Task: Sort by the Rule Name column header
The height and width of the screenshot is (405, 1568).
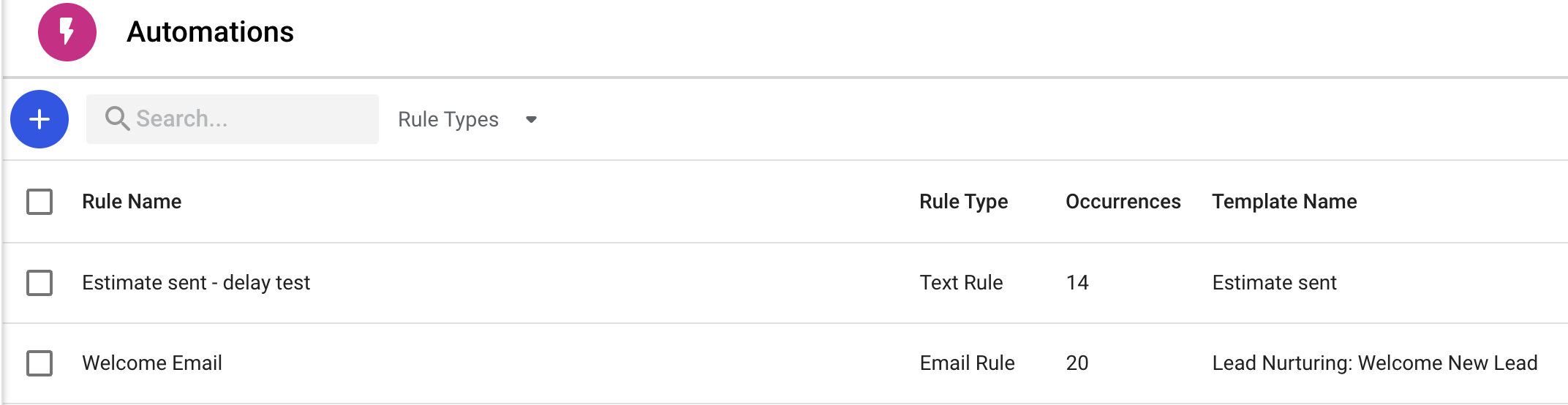Action: pos(132,202)
